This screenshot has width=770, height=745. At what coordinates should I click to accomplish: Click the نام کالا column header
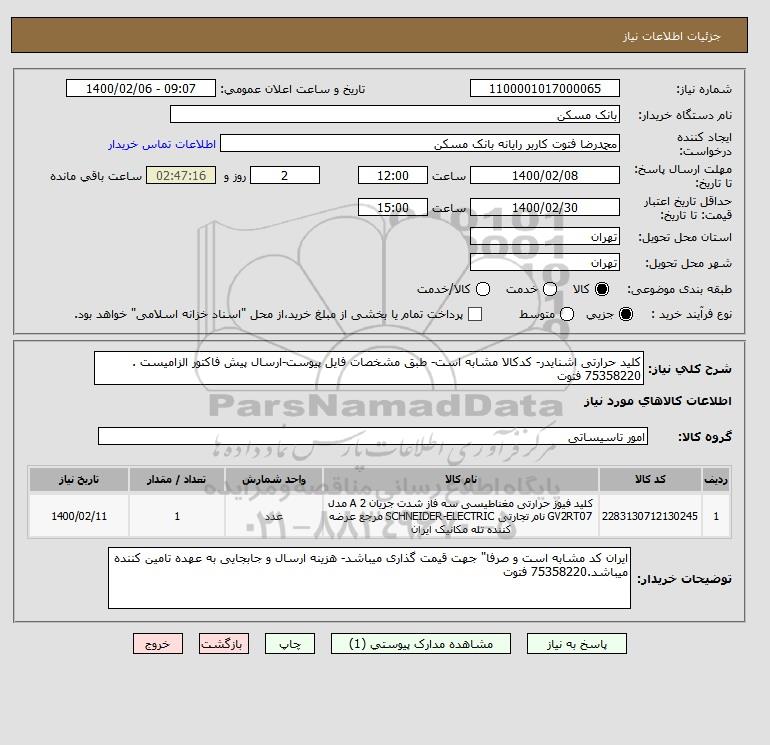461,479
